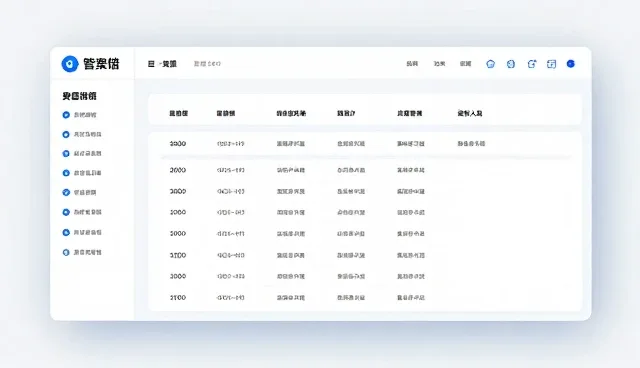Select the bottom-most sidebar menu item icon
The width and height of the screenshot is (640, 368).
66,253
